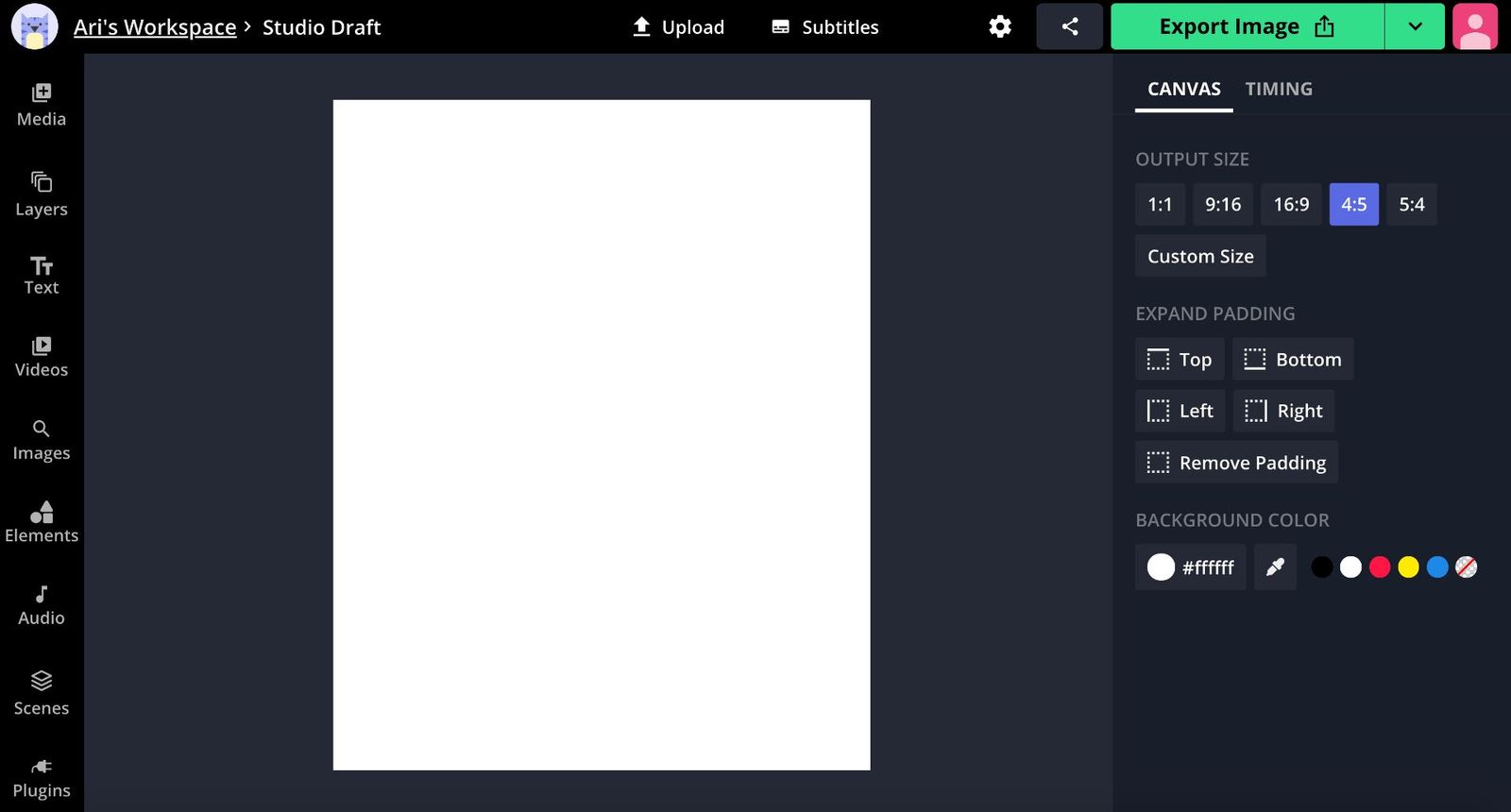Image resolution: width=1511 pixels, height=812 pixels.
Task: Select the Text tool
Action: click(42, 276)
